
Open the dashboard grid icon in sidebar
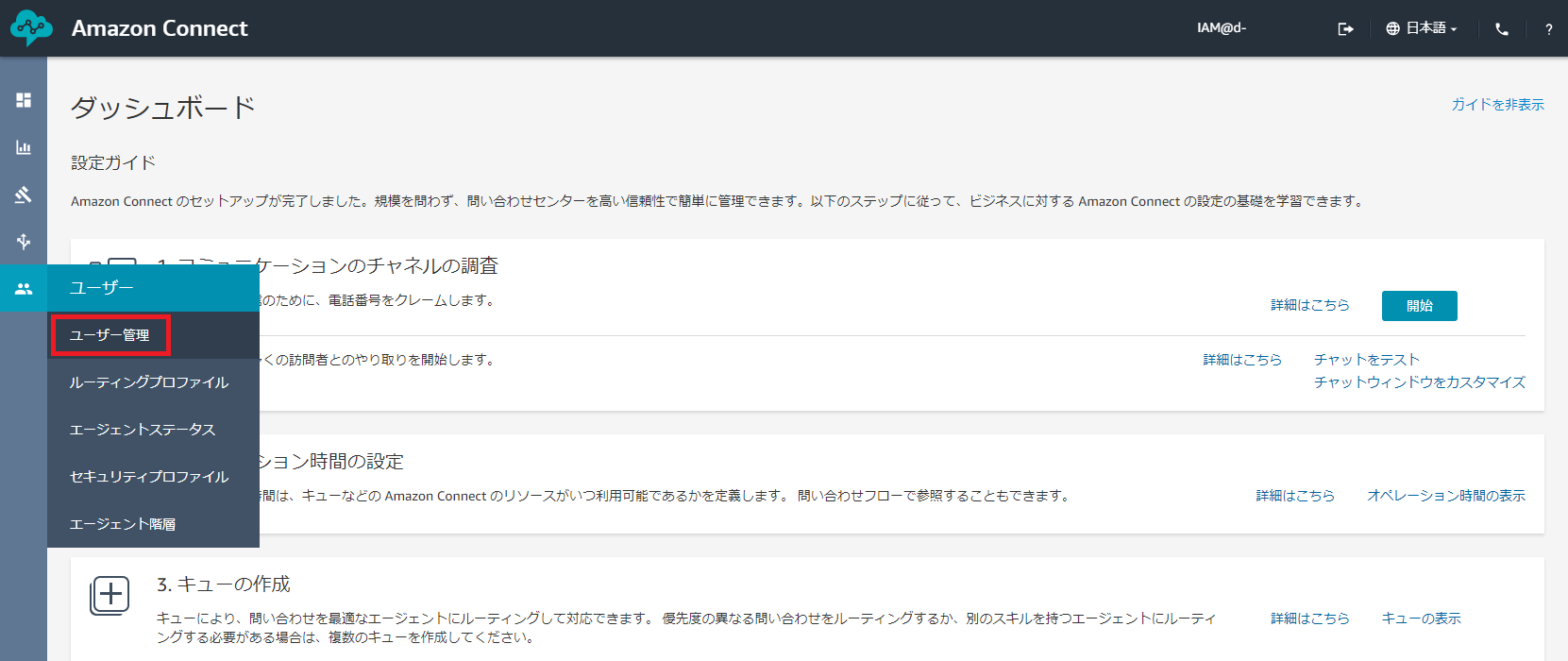[x=24, y=100]
